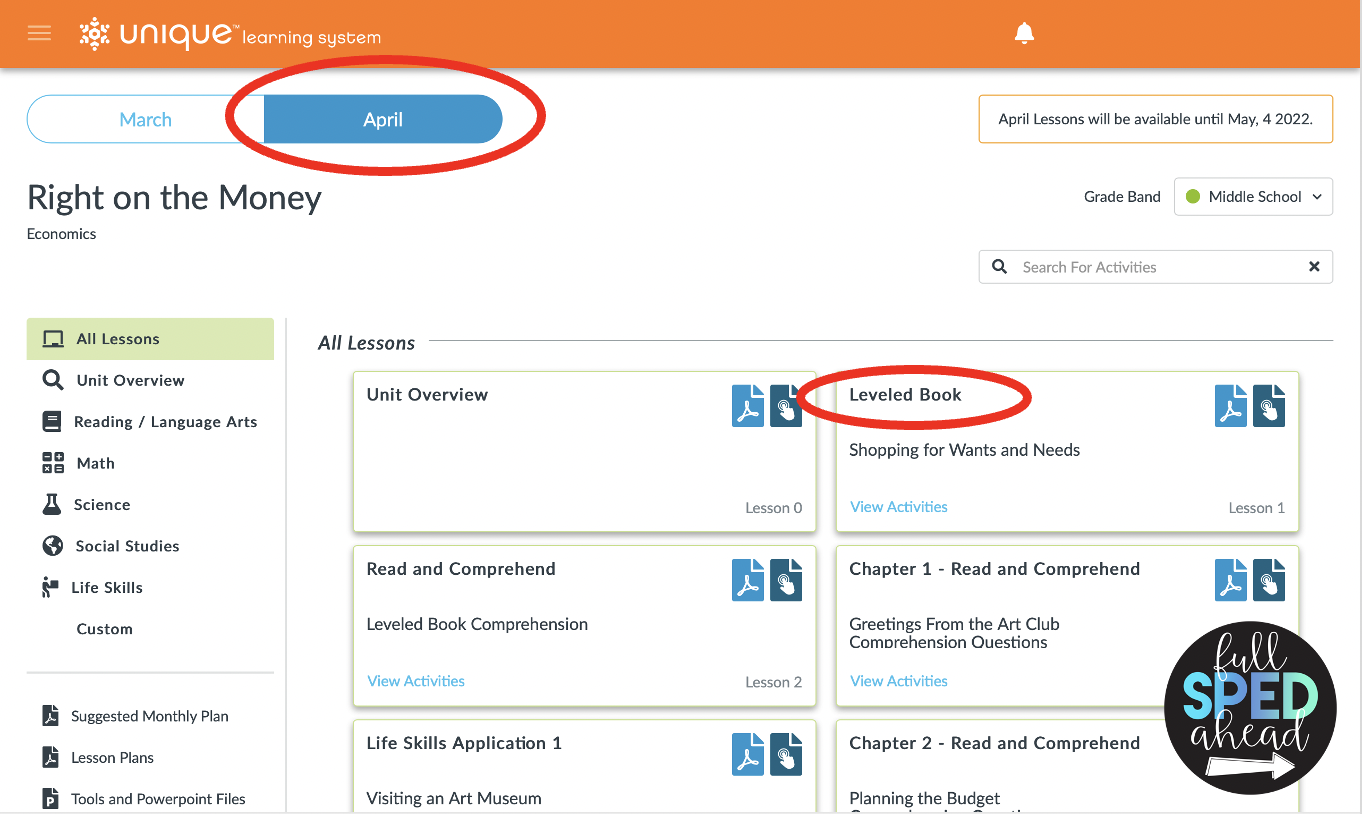Click the search magnifier icon
Image resolution: width=1362 pixels, height=814 pixels.
[999, 266]
